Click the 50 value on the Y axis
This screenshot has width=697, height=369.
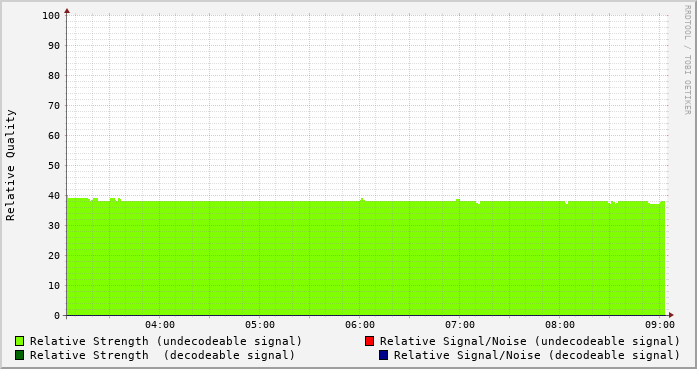pyautogui.click(x=54, y=166)
